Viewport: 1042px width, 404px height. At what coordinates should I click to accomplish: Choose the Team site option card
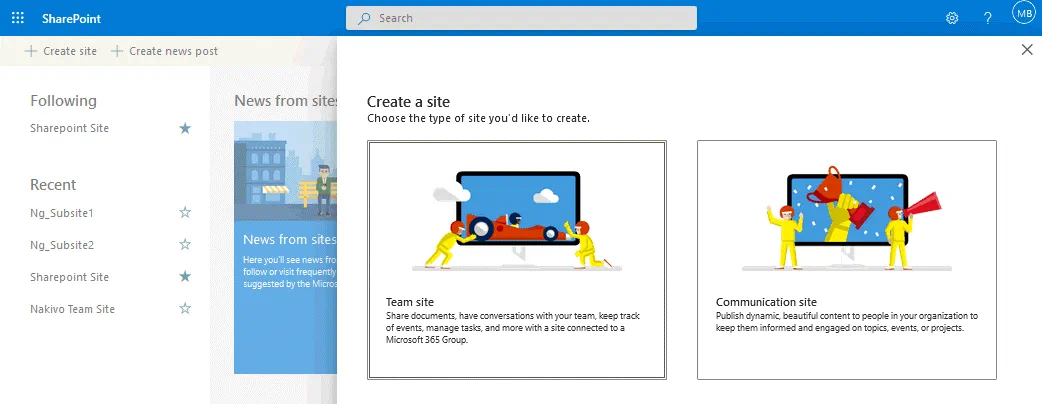point(516,260)
